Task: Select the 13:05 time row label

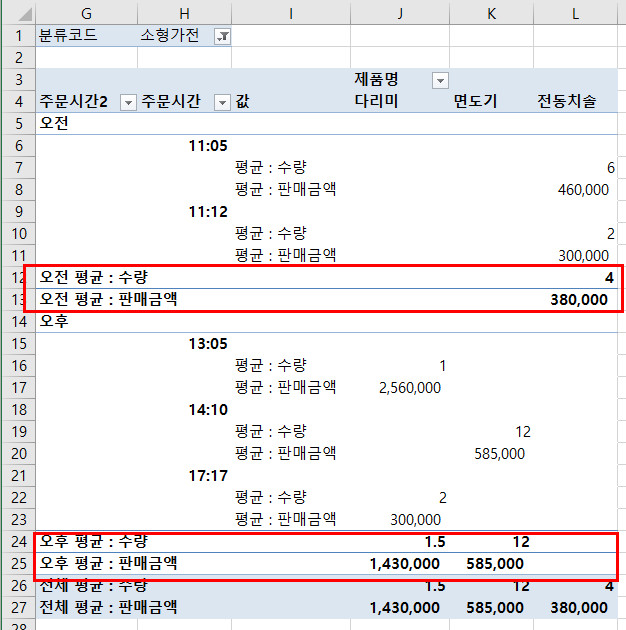Action: (x=208, y=343)
